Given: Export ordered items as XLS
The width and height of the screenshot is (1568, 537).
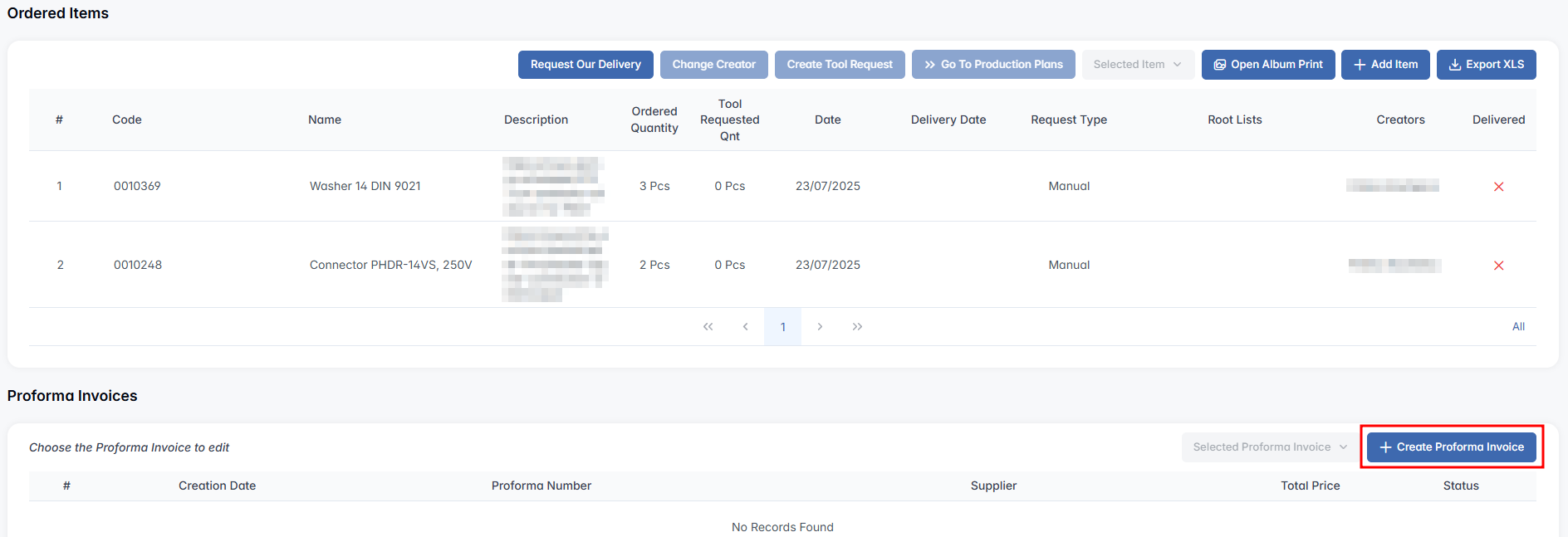Looking at the screenshot, I should point(1486,65).
